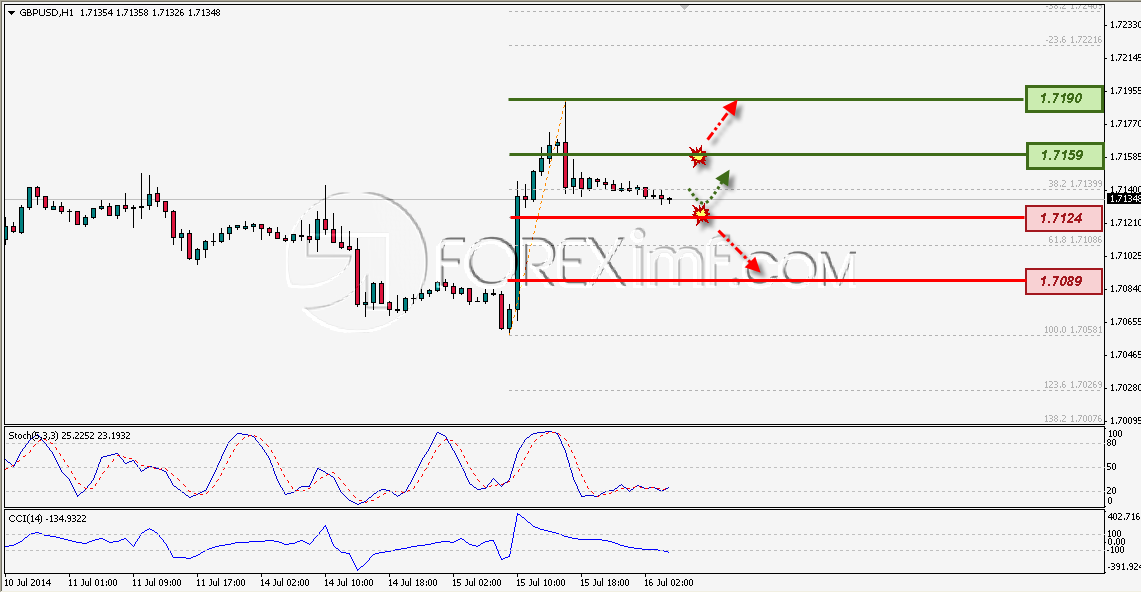This screenshot has width=1141, height=593.
Task: Select the Fibonacci -23.6 1.72216 level label
Action: click(x=1073, y=40)
